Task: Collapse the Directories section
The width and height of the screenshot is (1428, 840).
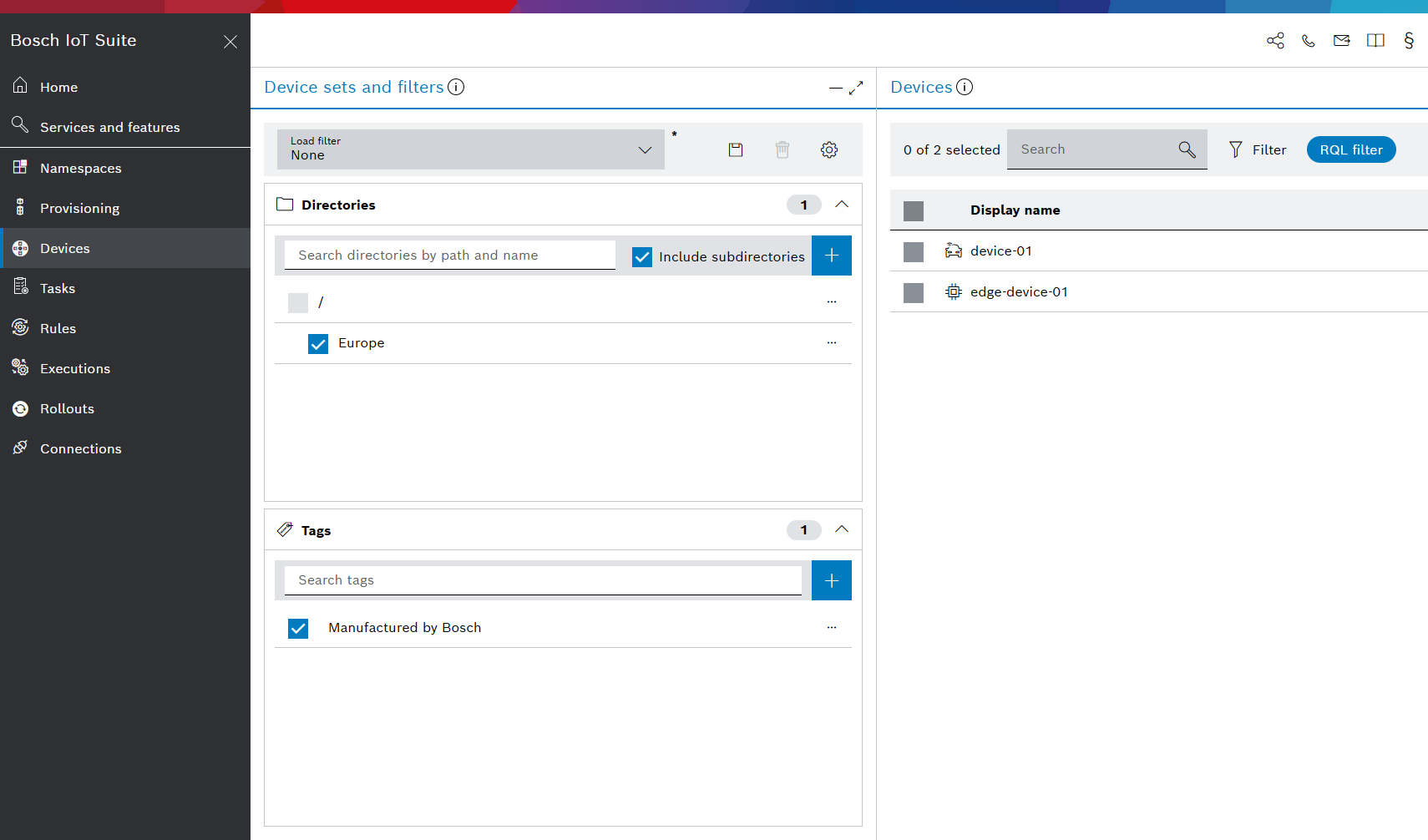Action: (x=842, y=205)
